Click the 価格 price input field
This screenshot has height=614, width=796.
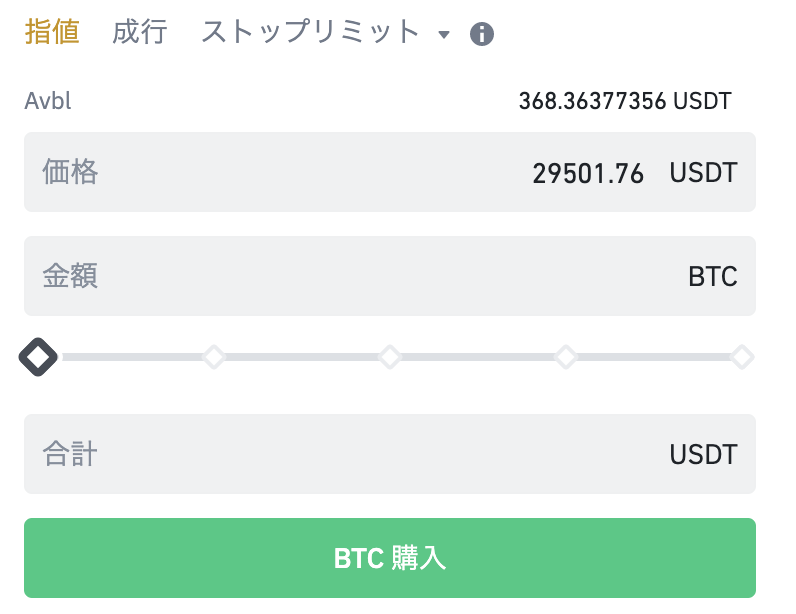[x=390, y=172]
